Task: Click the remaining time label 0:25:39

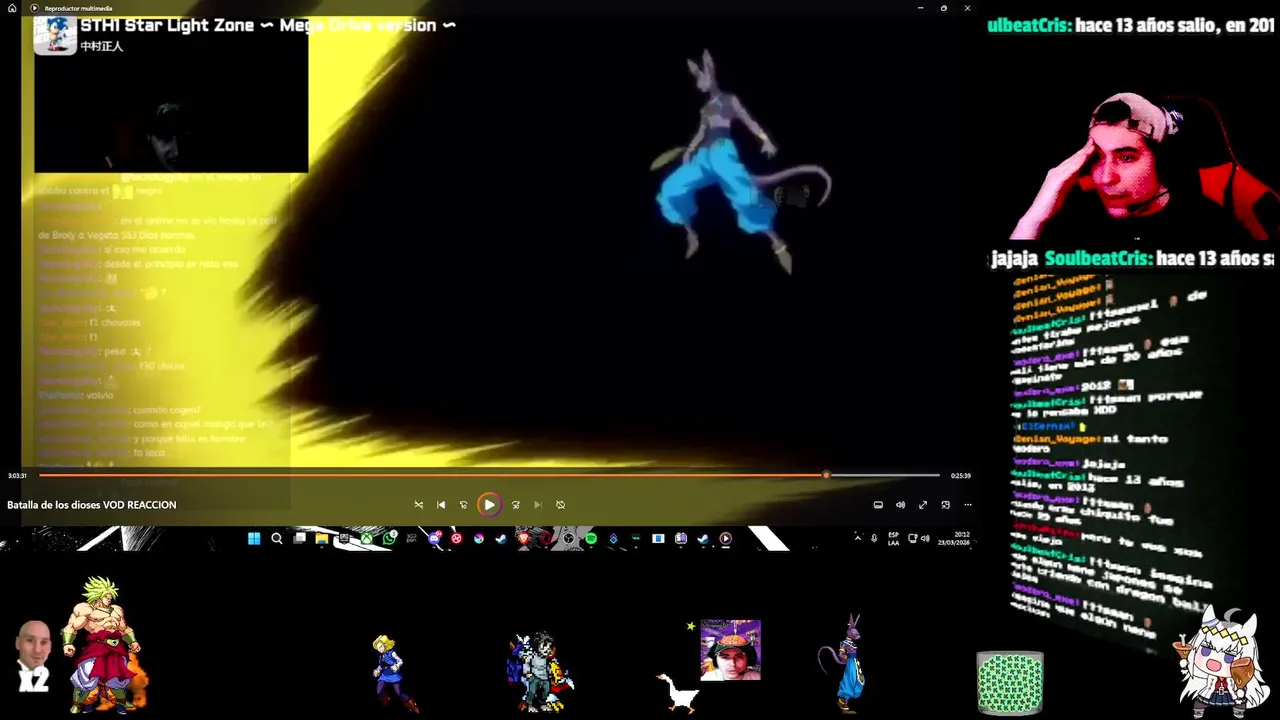Action: (960, 476)
